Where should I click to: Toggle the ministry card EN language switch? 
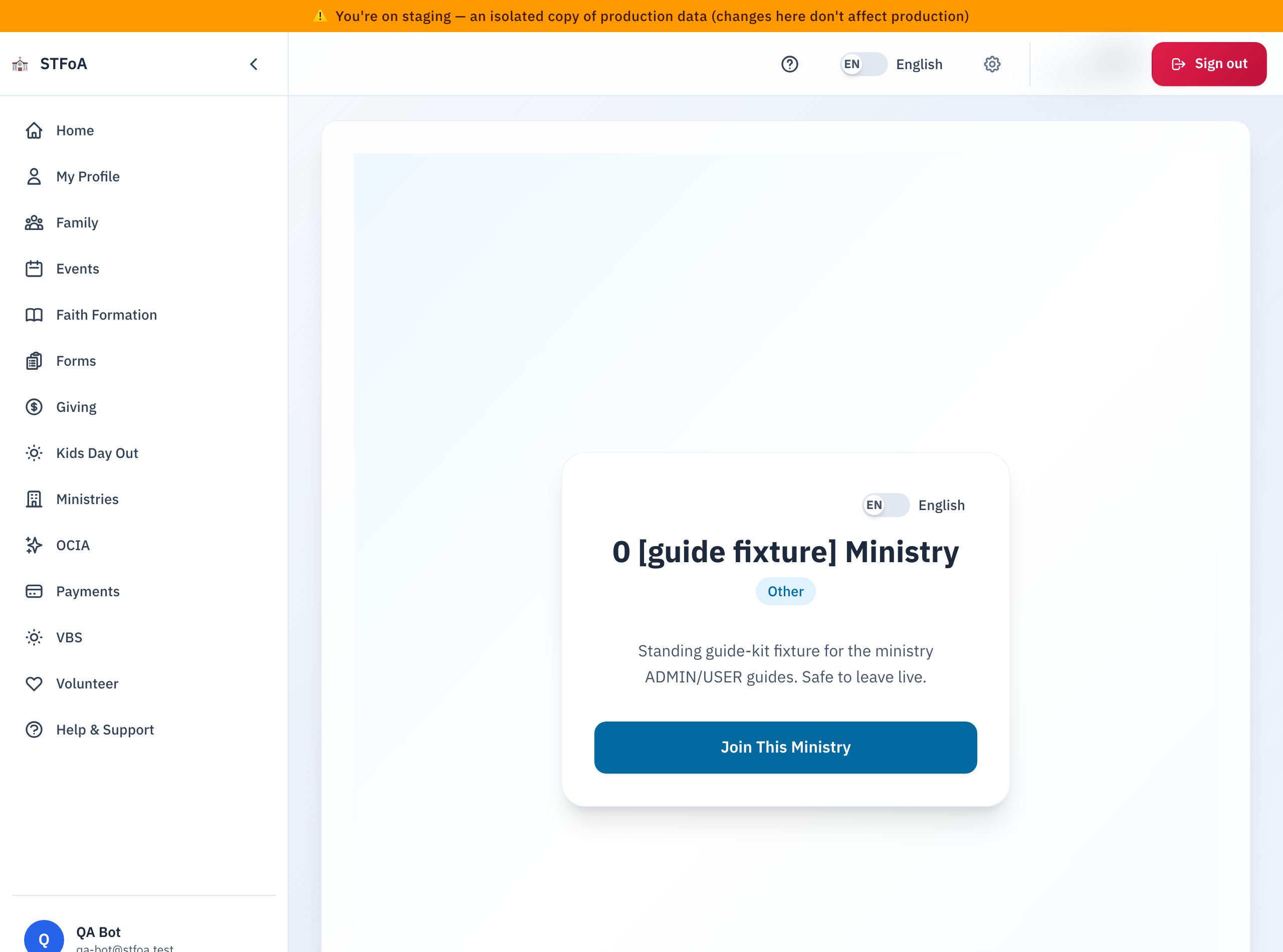point(886,506)
